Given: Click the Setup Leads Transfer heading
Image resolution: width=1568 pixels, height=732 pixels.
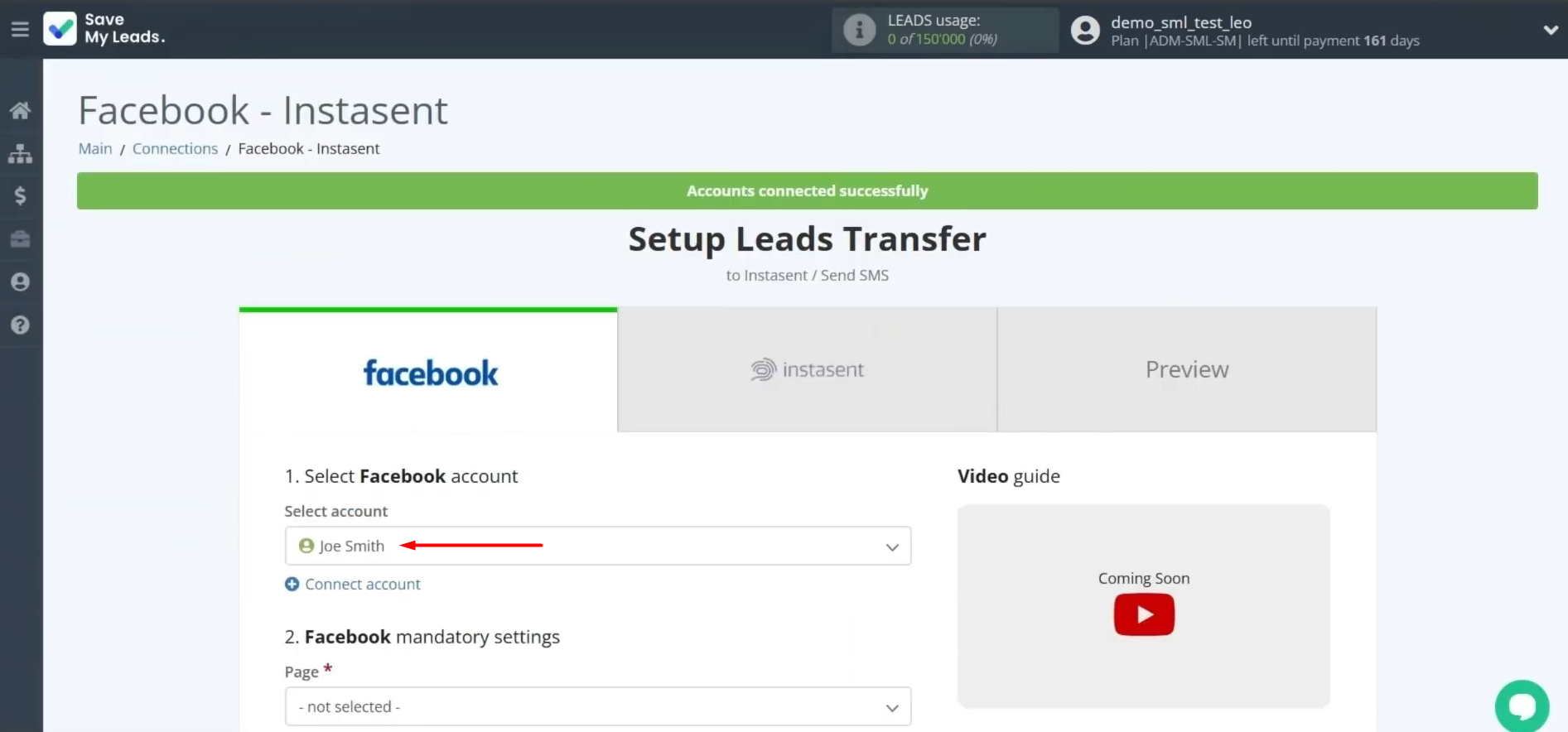Looking at the screenshot, I should (x=808, y=239).
